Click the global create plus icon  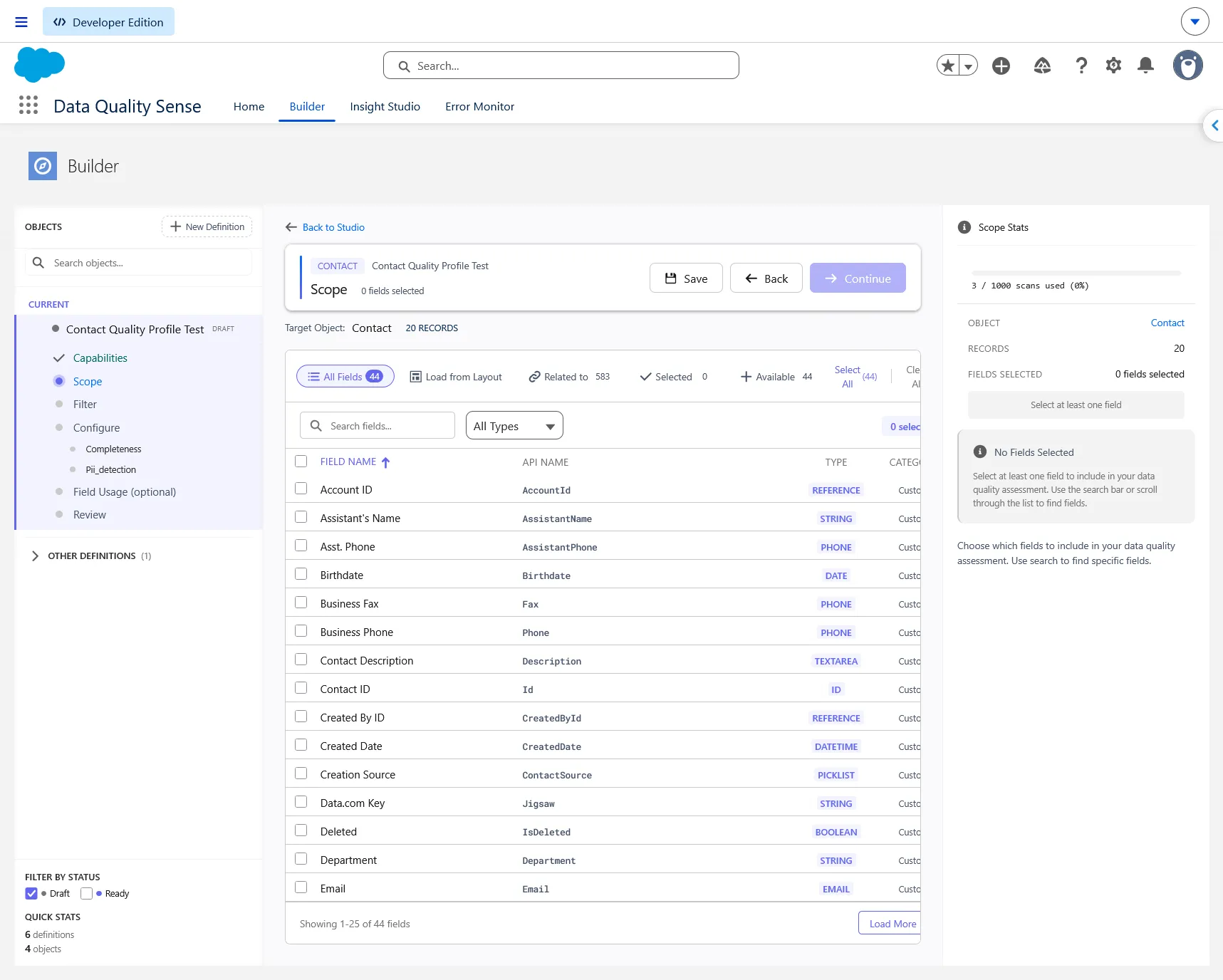coord(1001,66)
